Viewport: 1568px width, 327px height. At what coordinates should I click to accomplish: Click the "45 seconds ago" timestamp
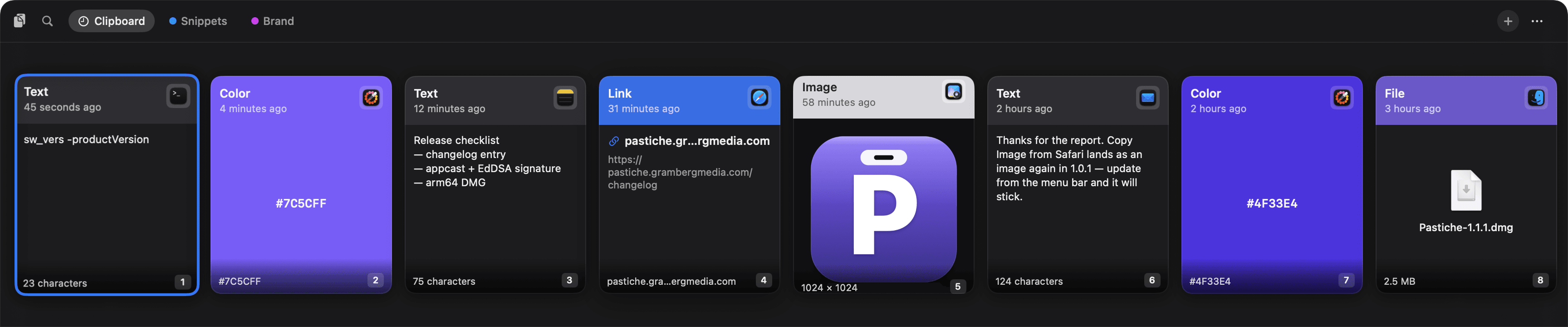pyautogui.click(x=62, y=107)
